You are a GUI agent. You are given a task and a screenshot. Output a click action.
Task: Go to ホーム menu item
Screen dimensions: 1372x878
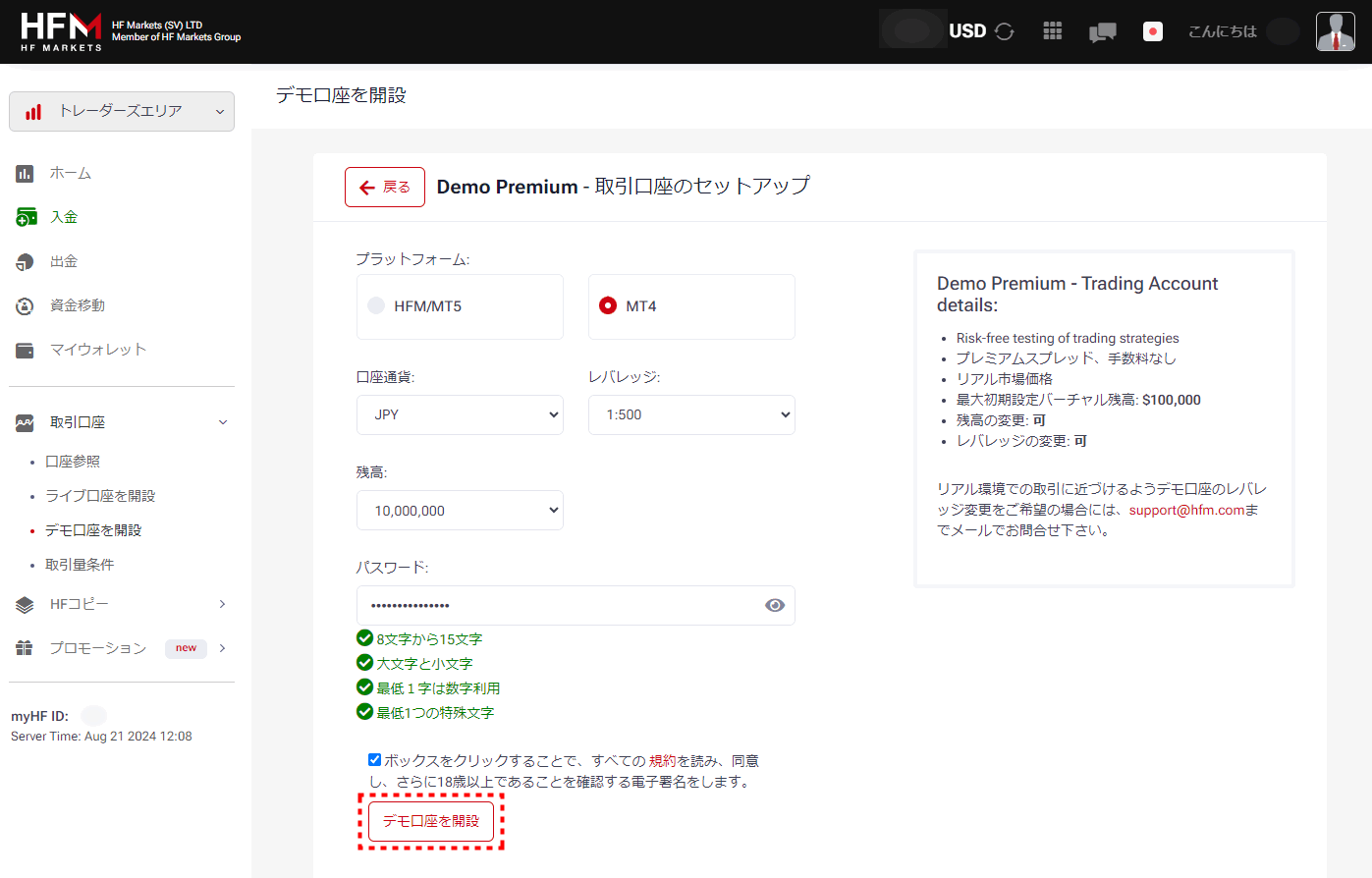click(71, 173)
